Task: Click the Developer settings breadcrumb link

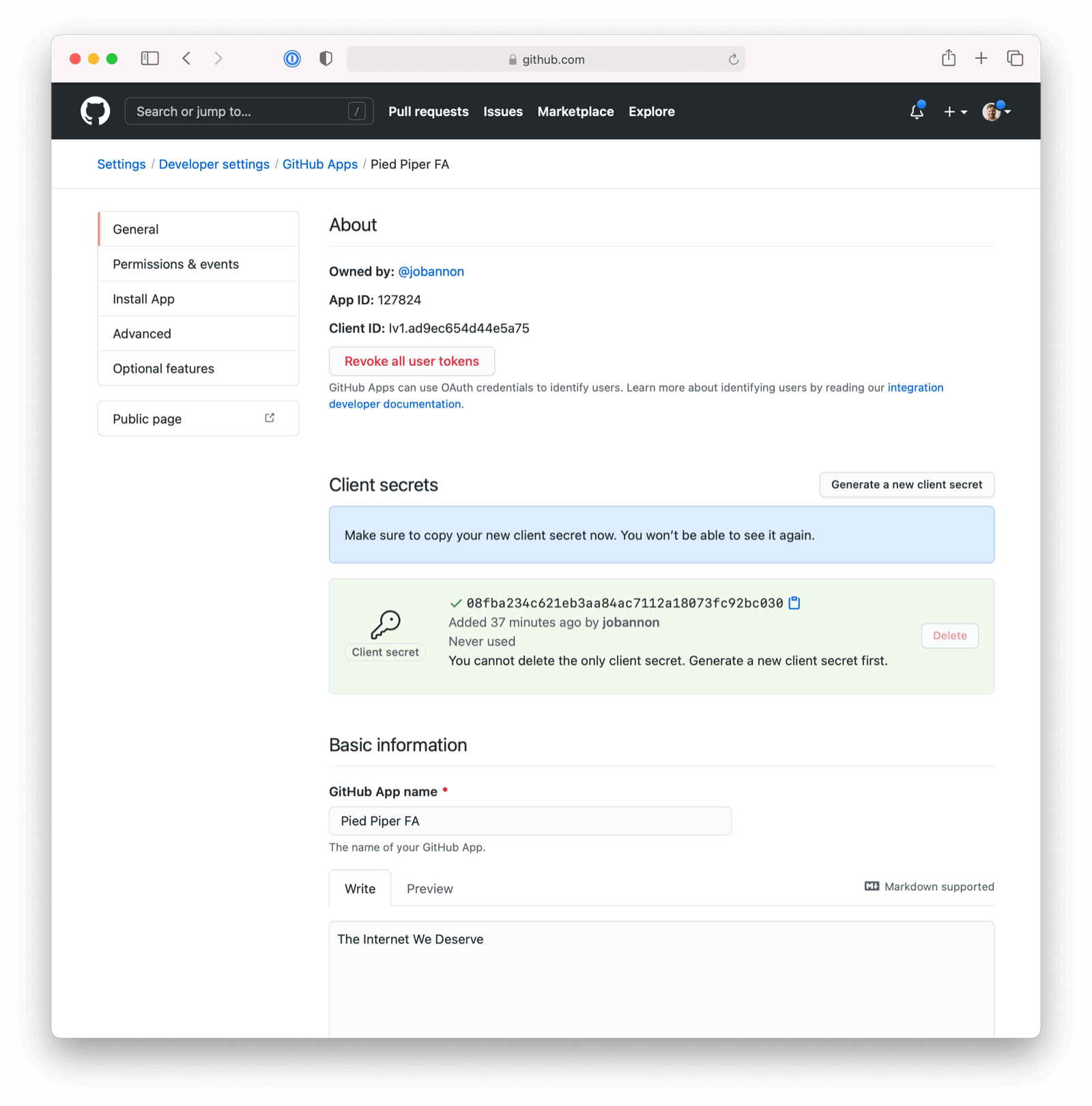Action: click(214, 165)
